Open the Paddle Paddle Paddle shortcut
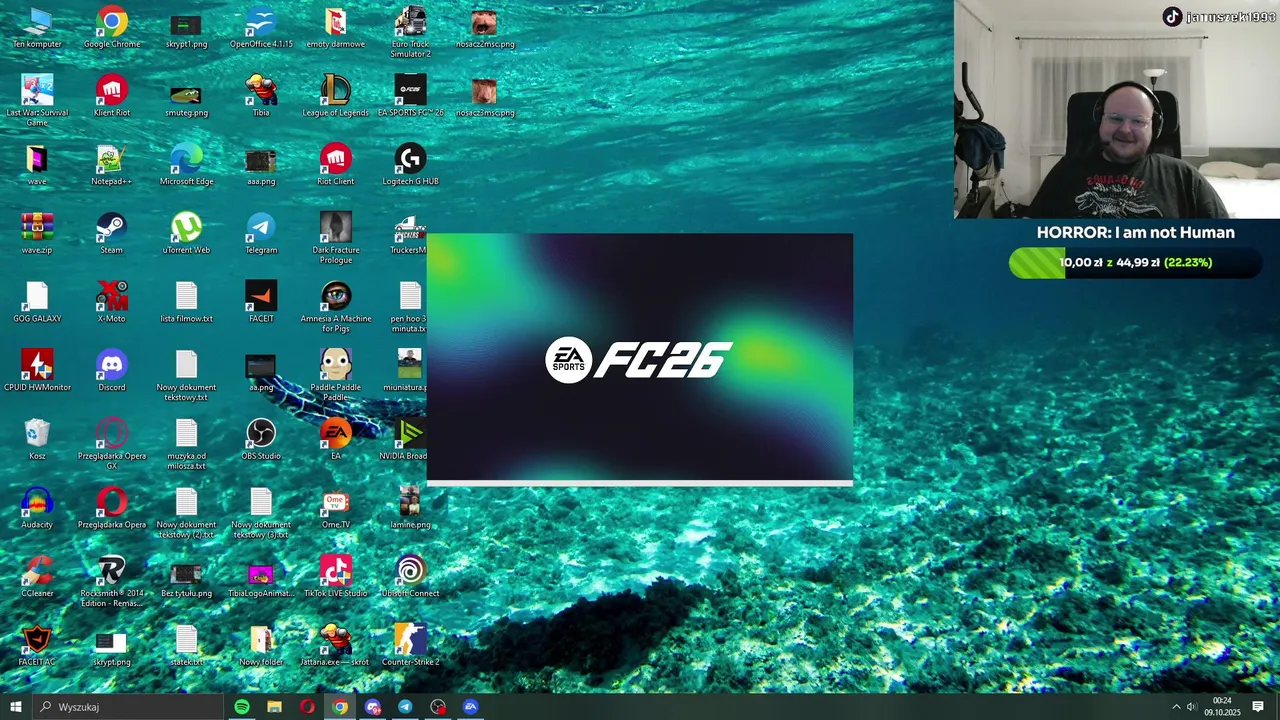This screenshot has height=720, width=1280. (x=336, y=375)
